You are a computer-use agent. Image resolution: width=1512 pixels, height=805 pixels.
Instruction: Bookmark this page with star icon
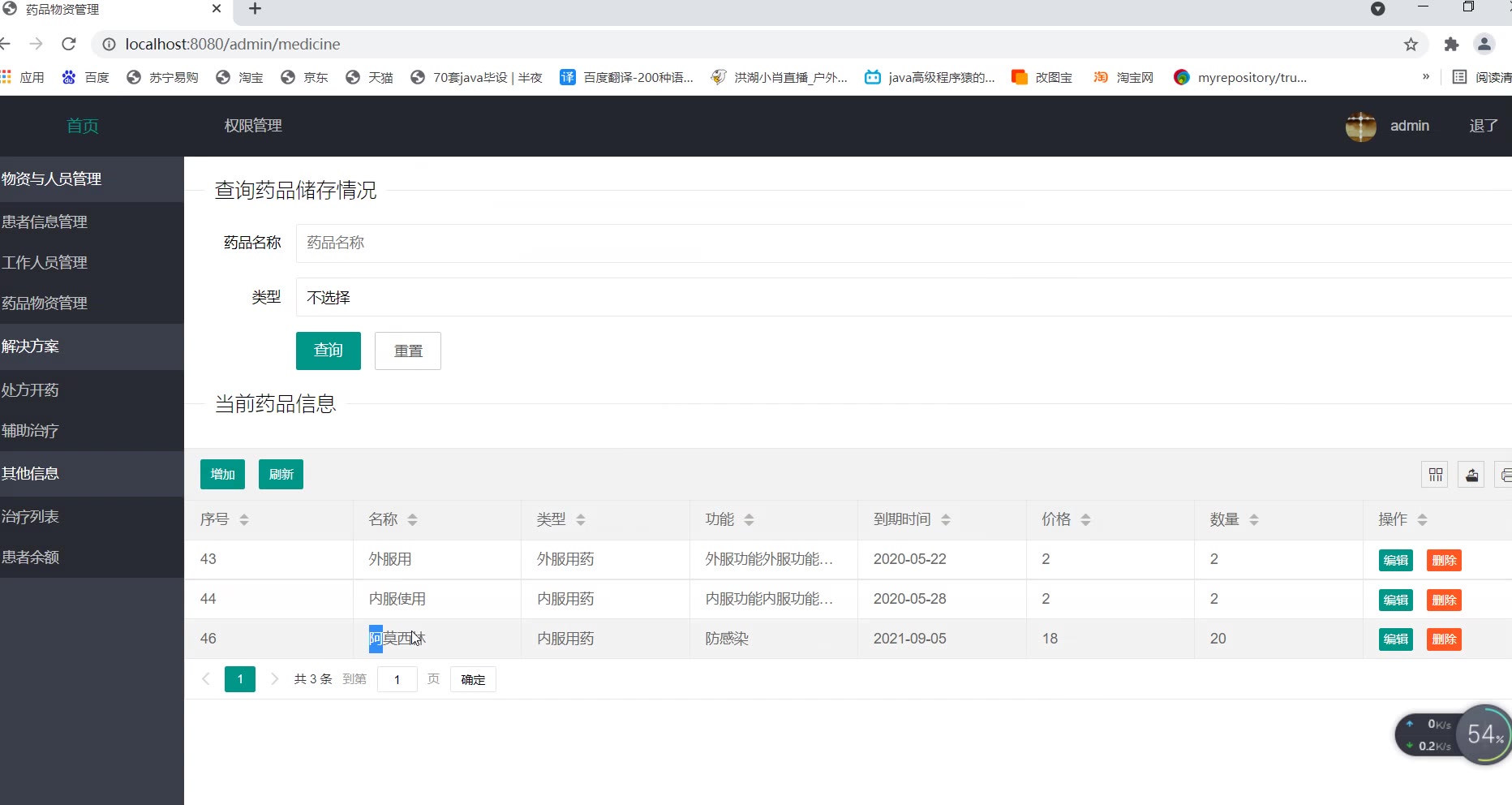(x=1411, y=45)
